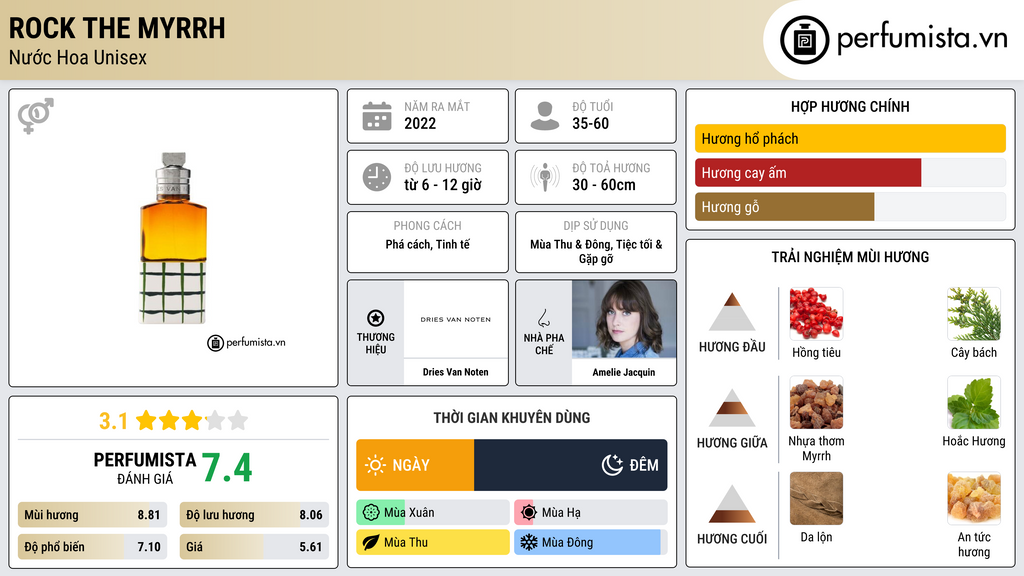Screen dimensions: 1024x576
Task: Click the Hương đầu pyramid icon
Action: coord(732,312)
